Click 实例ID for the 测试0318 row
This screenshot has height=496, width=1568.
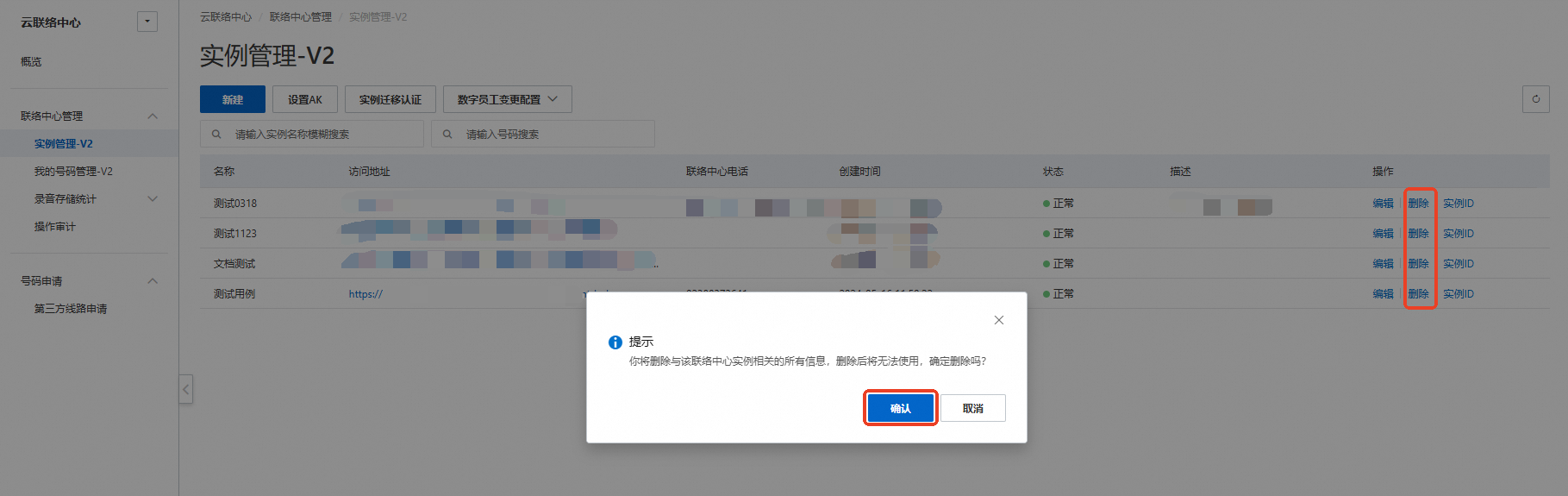(x=1459, y=203)
